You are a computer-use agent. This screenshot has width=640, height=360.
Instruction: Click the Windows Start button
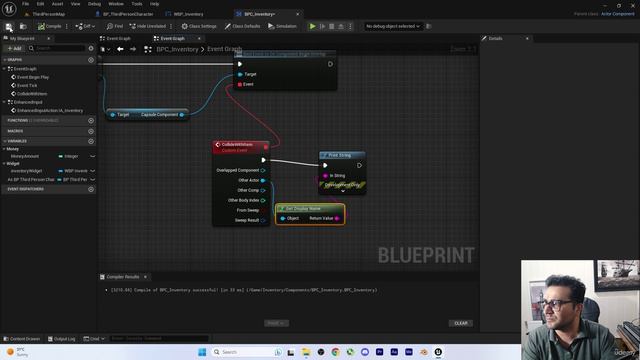[202, 352]
